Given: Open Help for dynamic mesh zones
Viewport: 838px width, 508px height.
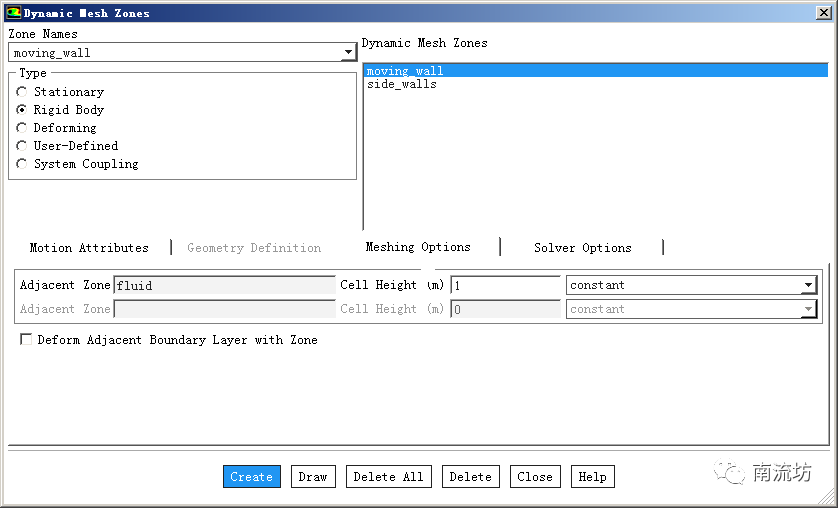Looking at the screenshot, I should [593, 476].
